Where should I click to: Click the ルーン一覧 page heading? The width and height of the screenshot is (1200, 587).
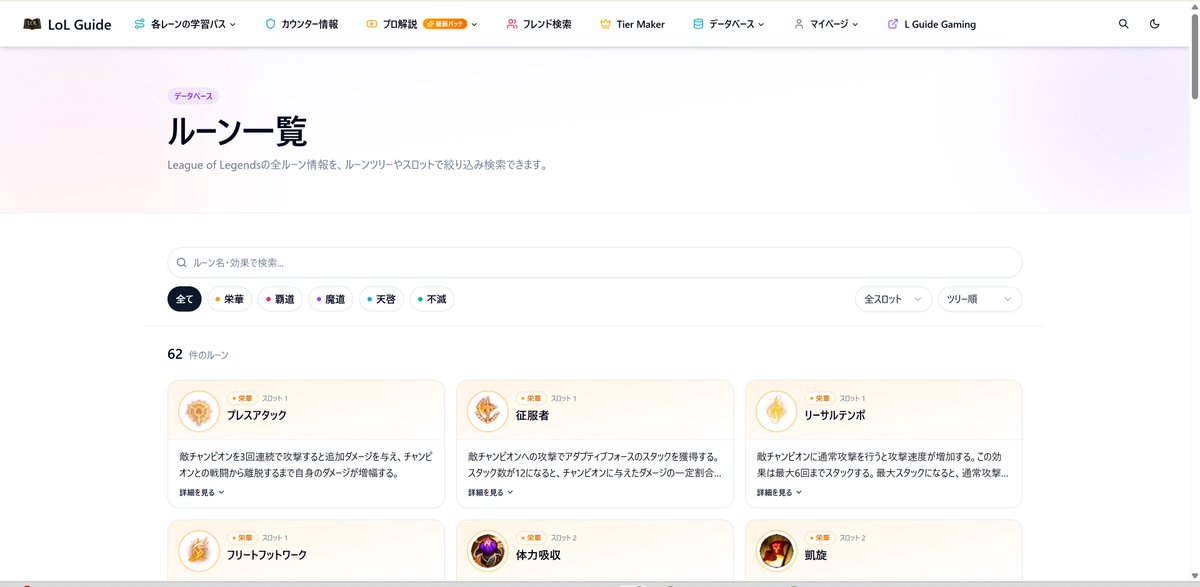tap(237, 133)
